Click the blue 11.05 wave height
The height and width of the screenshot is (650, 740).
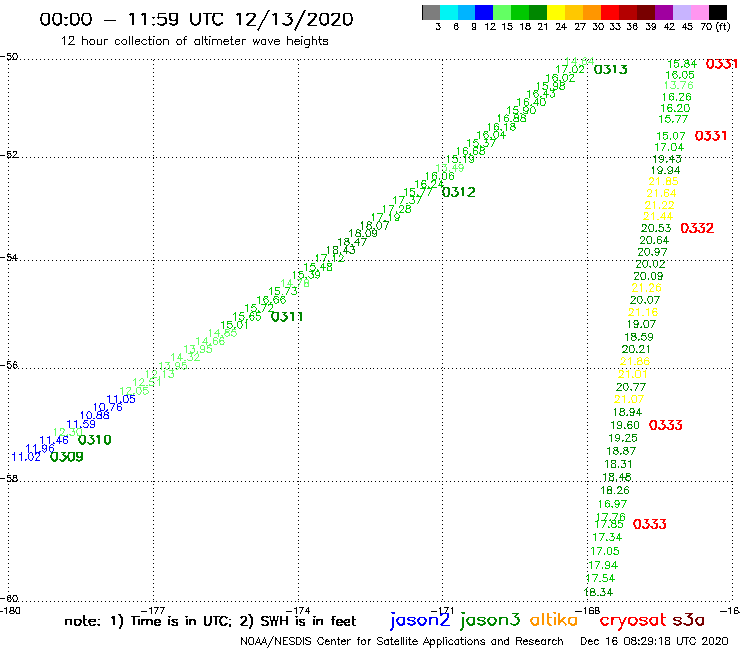121,399
